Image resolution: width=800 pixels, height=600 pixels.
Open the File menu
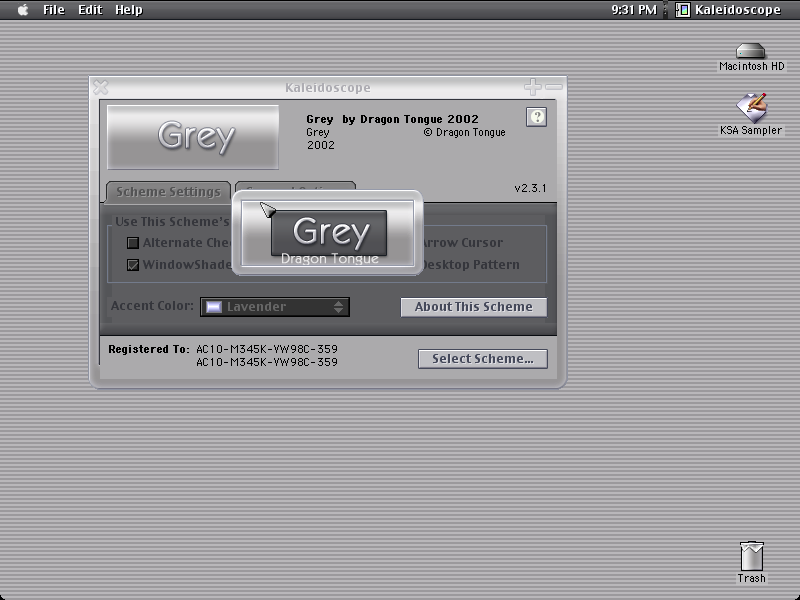(x=54, y=10)
